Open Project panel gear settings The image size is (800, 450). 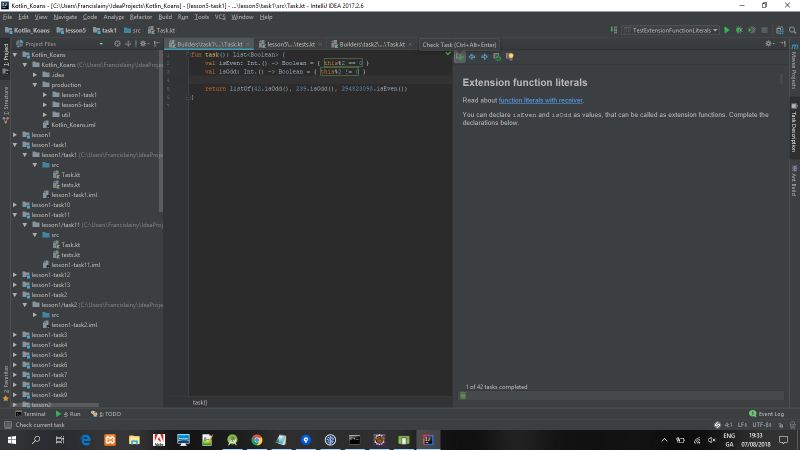tap(143, 44)
